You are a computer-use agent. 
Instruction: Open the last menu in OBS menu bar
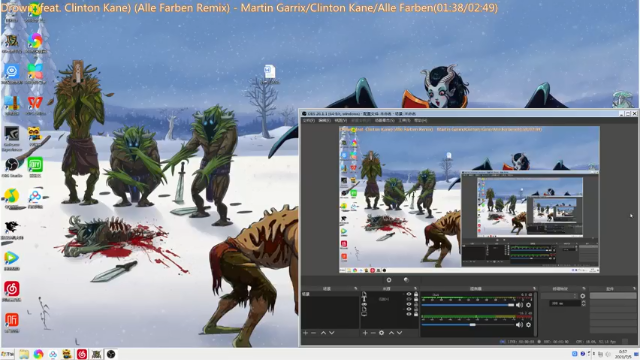click(420, 120)
